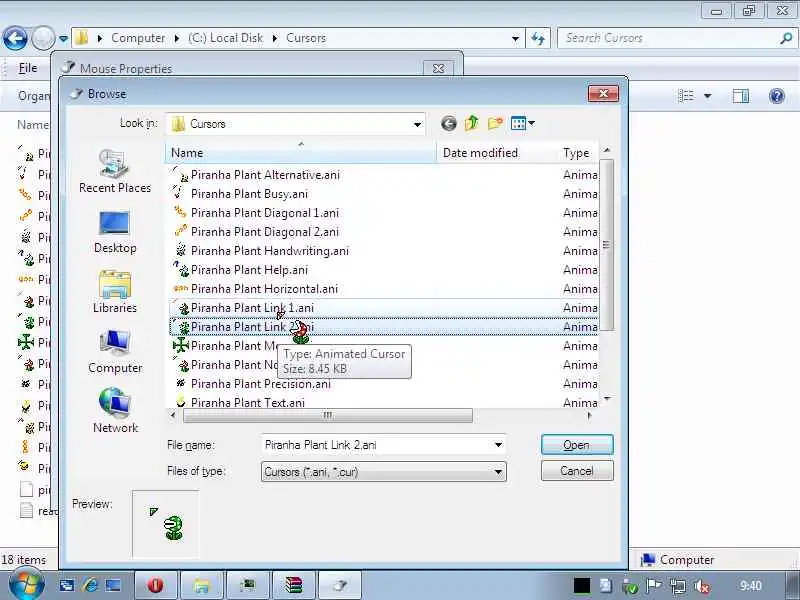Open Network in the Browse sidebar
The image size is (800, 600).
point(115,411)
